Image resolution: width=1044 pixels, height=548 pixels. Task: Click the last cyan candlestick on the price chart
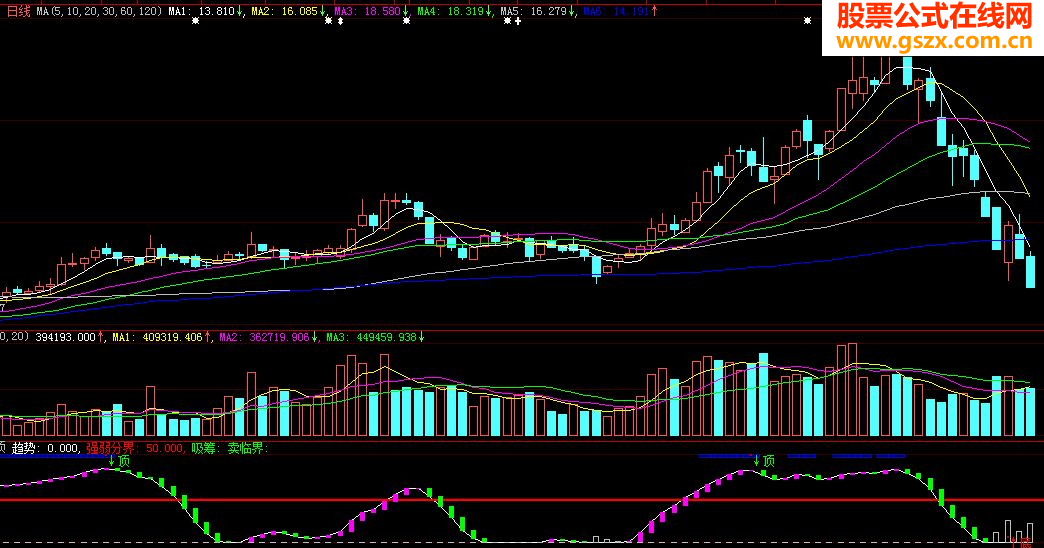point(1030,271)
